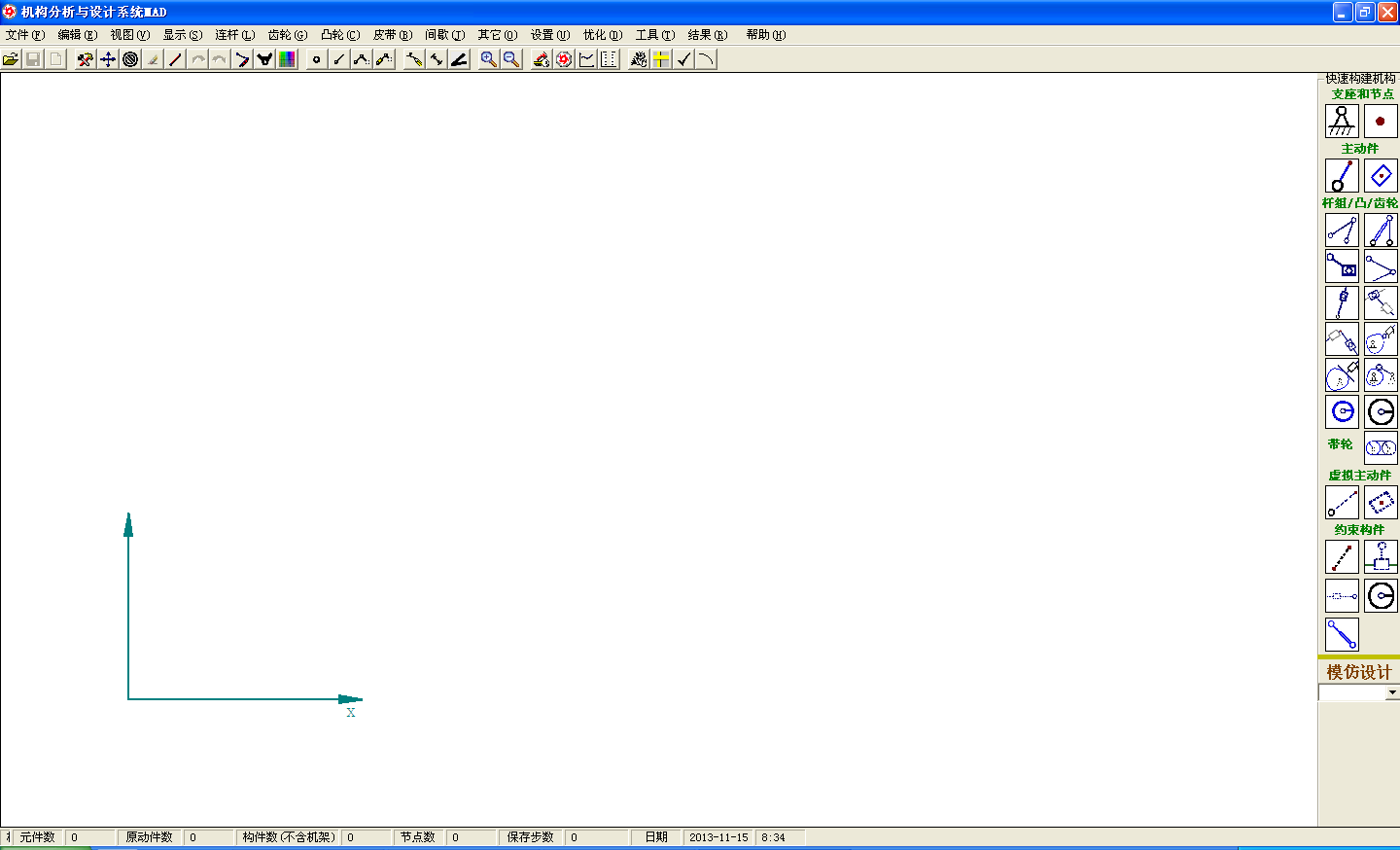Click the date 2013-11-15 in status bar

[x=718, y=837]
